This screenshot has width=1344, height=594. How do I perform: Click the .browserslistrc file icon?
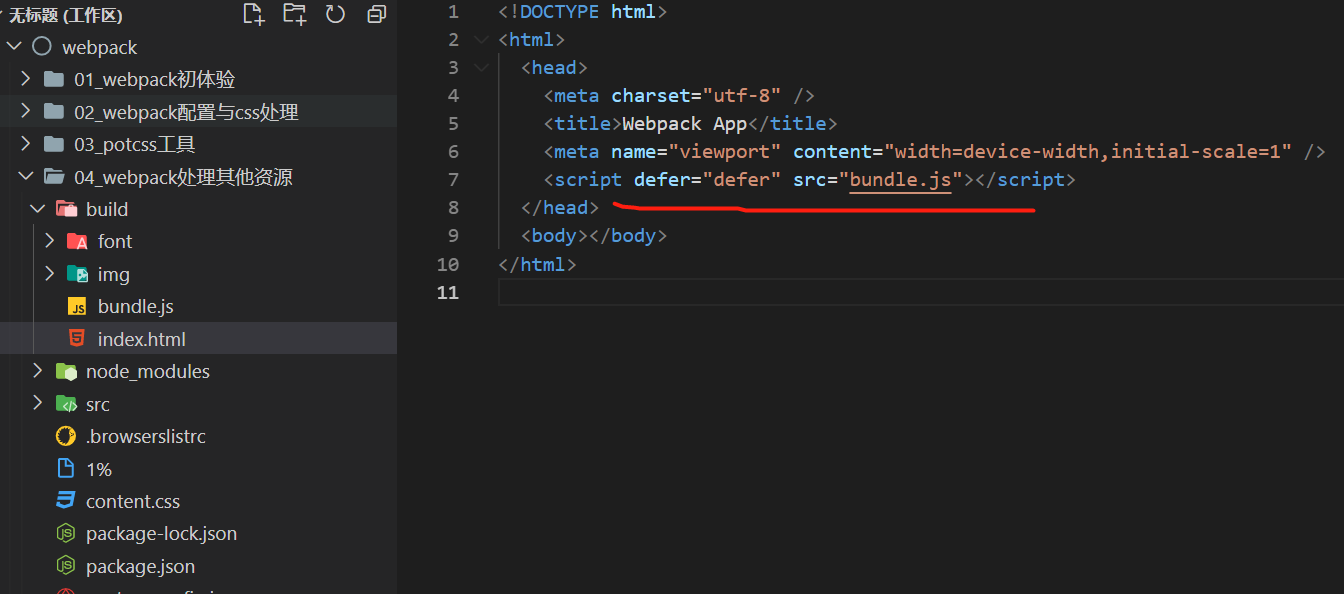pyautogui.click(x=66, y=436)
